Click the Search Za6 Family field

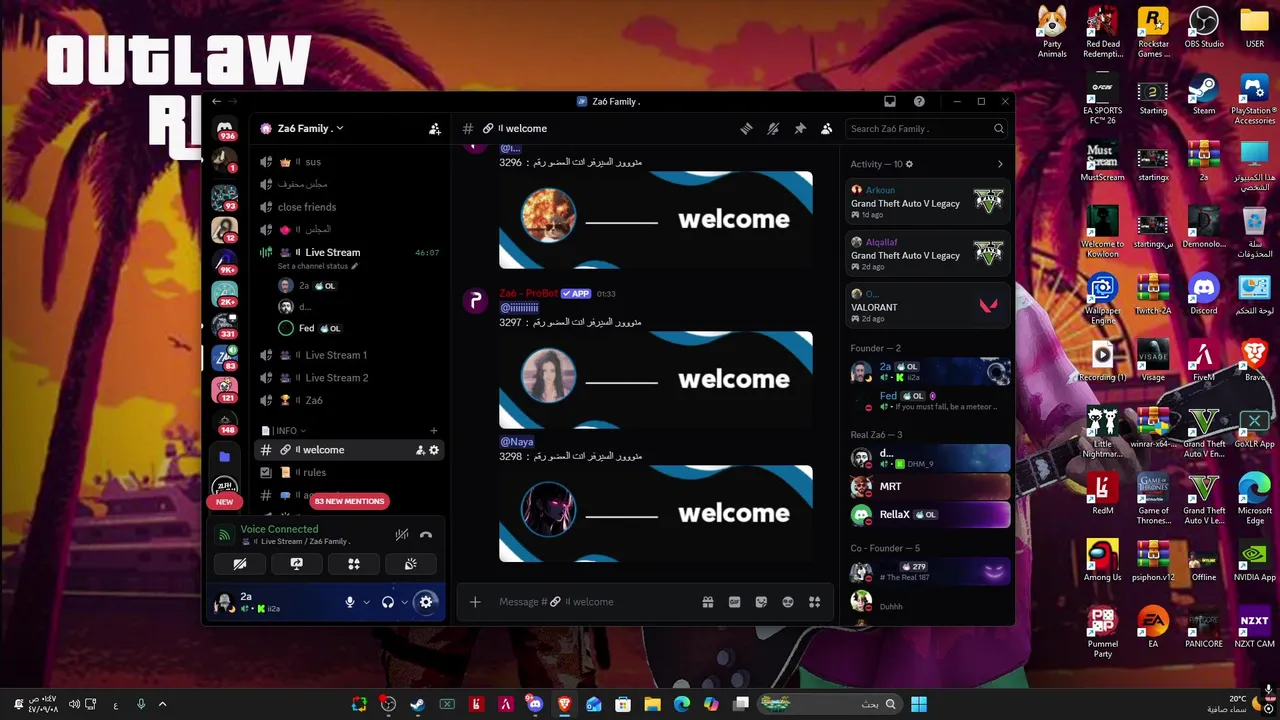(926, 128)
